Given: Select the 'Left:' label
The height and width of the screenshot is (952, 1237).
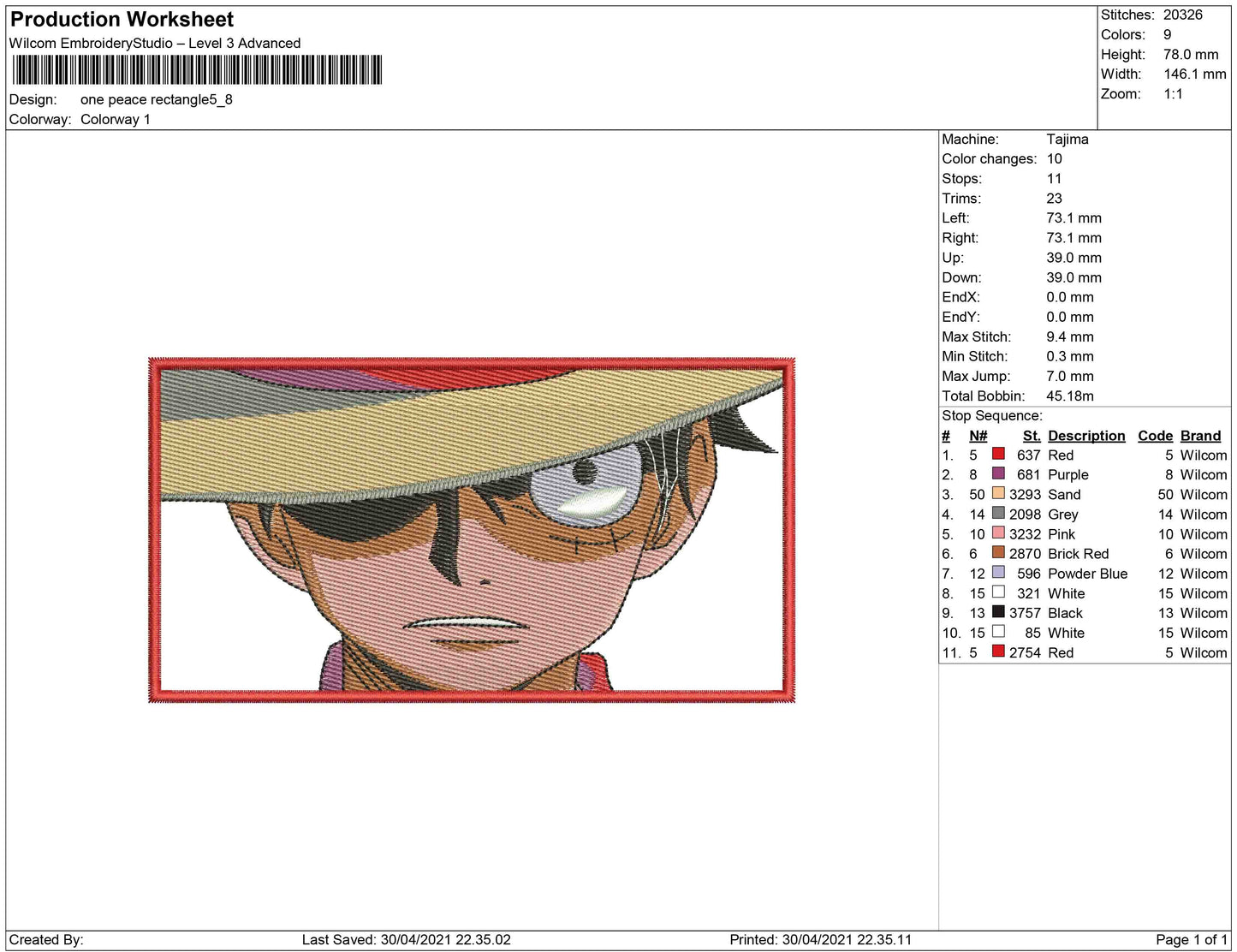Looking at the screenshot, I should 956,217.
